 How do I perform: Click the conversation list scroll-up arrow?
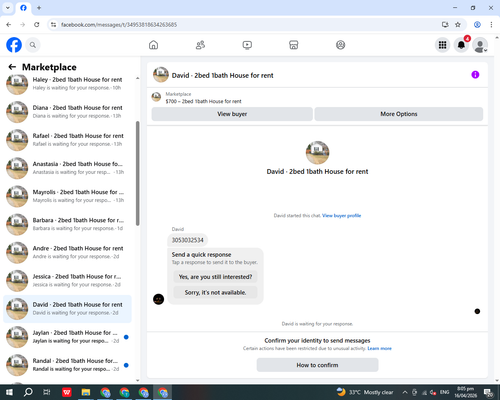137,78
